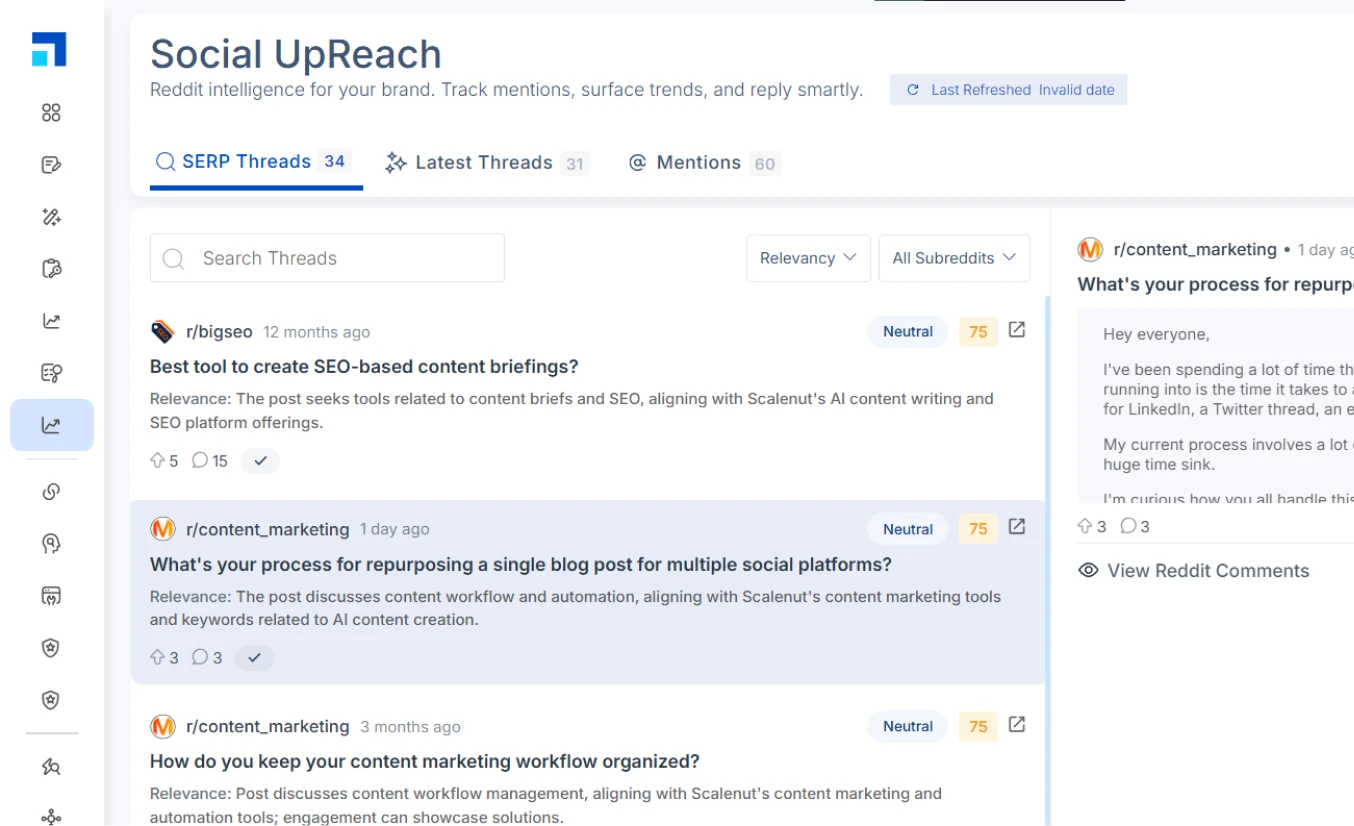Viewport: 1354px width, 826px height.
Task: Open the checklist-with-lightbulb sidebar icon
Action: pos(51,373)
